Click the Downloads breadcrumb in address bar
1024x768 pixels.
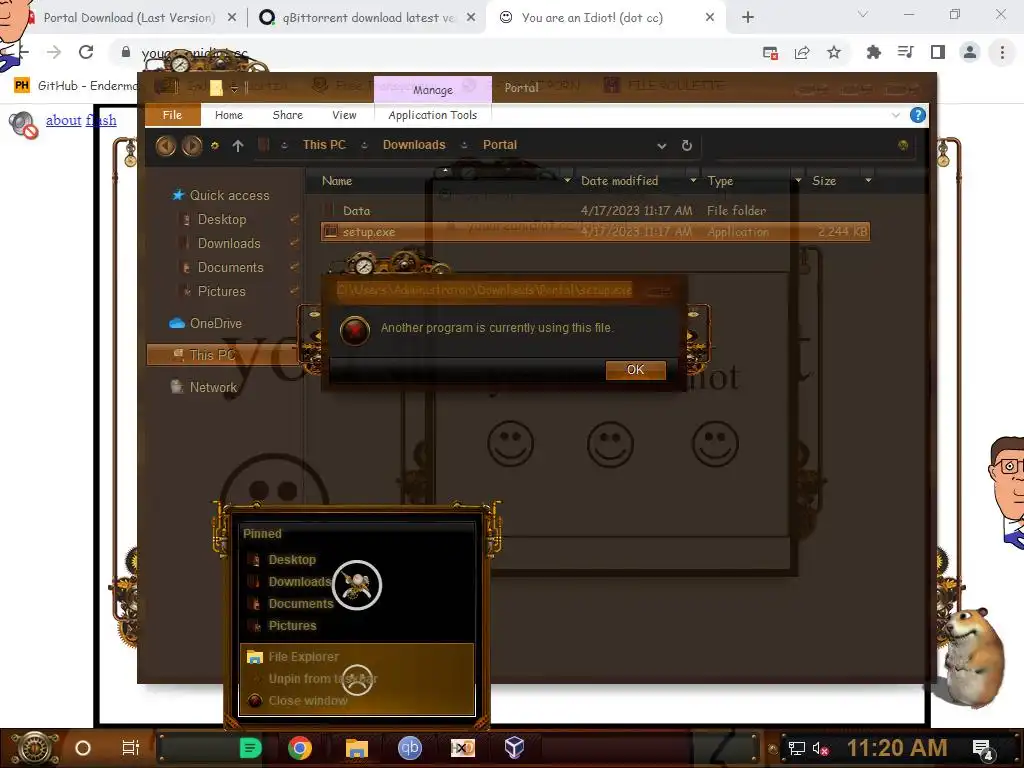414,145
